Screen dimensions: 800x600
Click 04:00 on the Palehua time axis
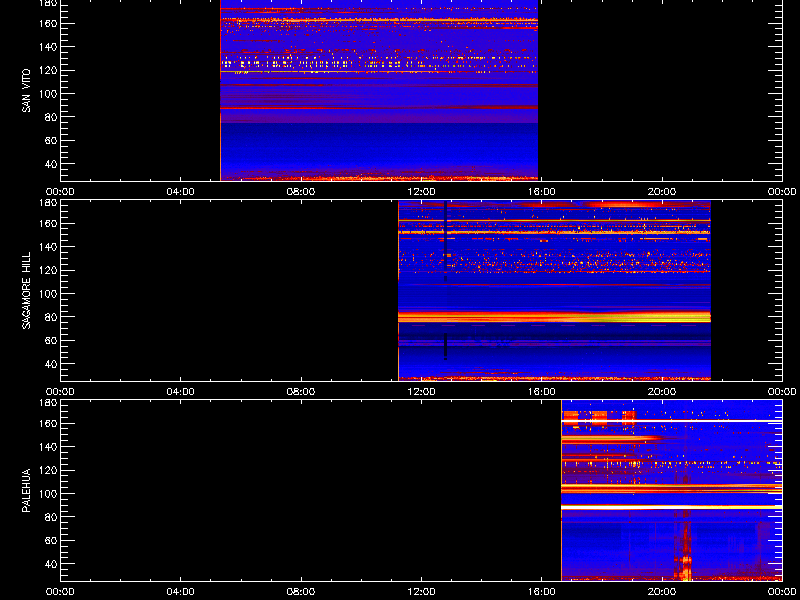(181, 592)
